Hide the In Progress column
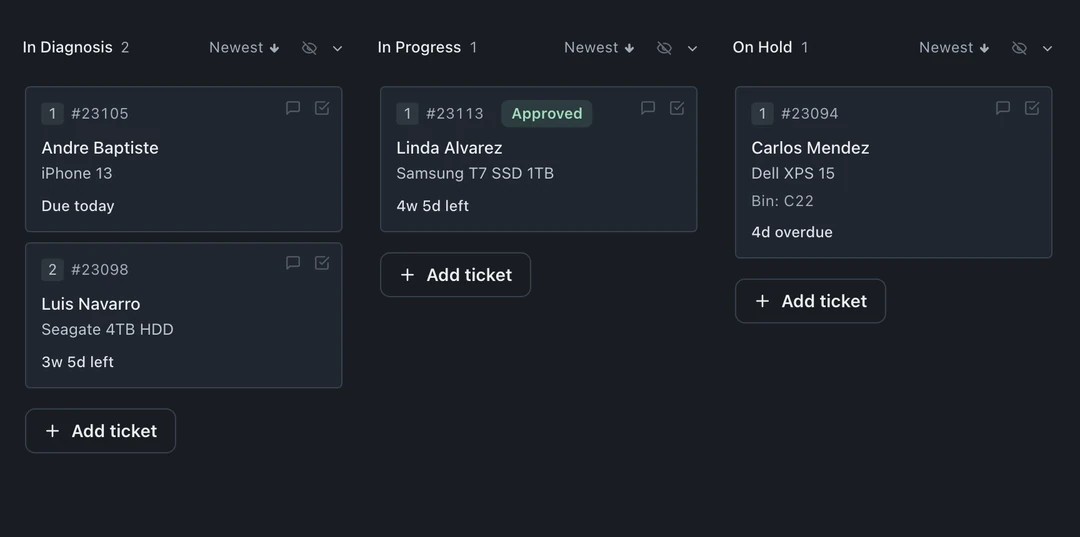 (664, 48)
